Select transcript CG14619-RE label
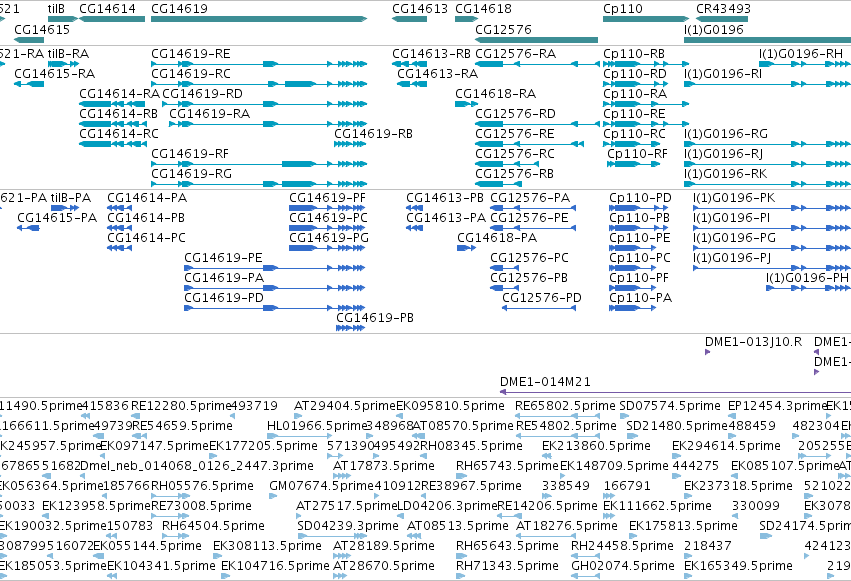This screenshot has width=851, height=581. tap(190, 54)
